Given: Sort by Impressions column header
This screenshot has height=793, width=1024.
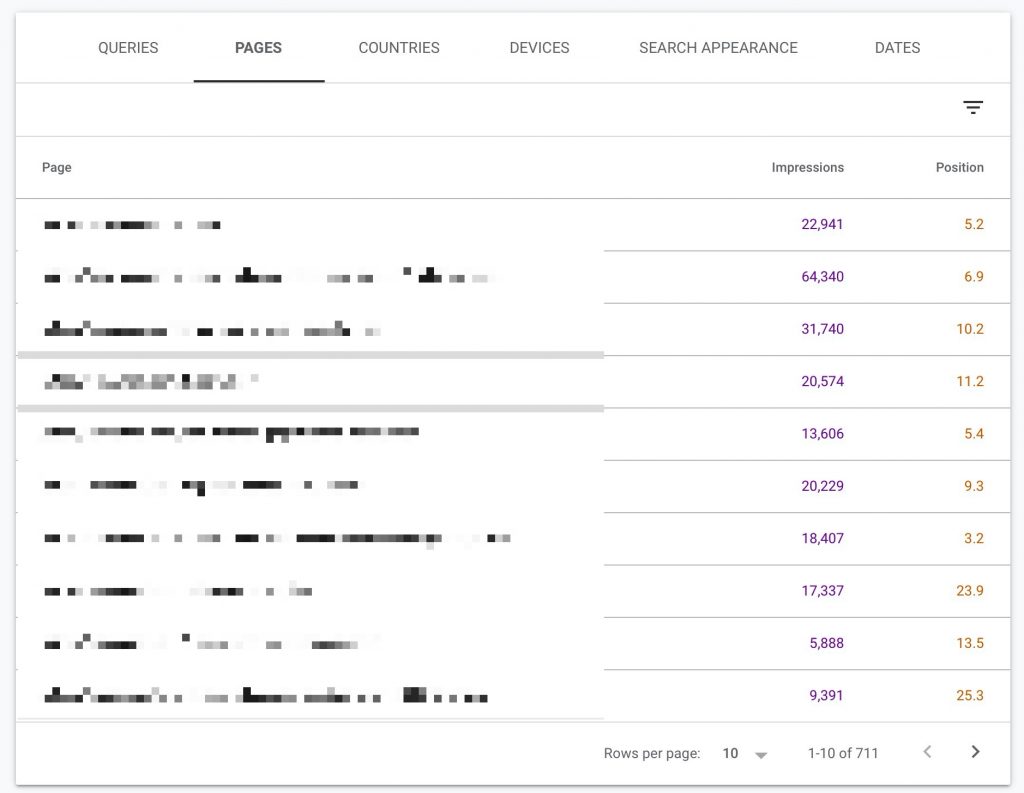Looking at the screenshot, I should pyautogui.click(x=807, y=167).
